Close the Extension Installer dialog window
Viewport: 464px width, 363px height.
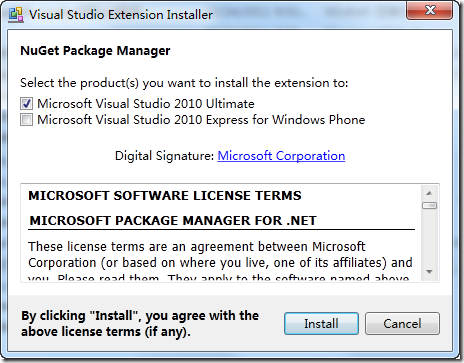[x=429, y=10]
